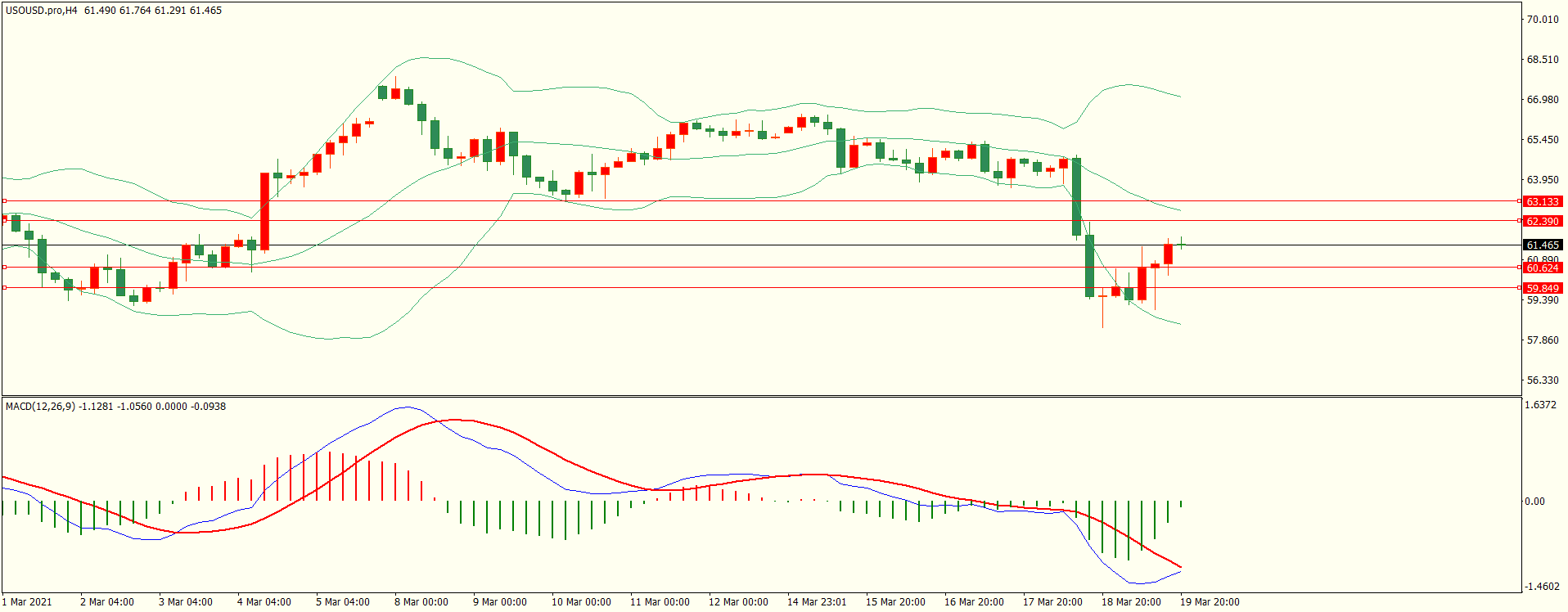
Task: Select the 62.390 red price label
Action: click(1543, 221)
